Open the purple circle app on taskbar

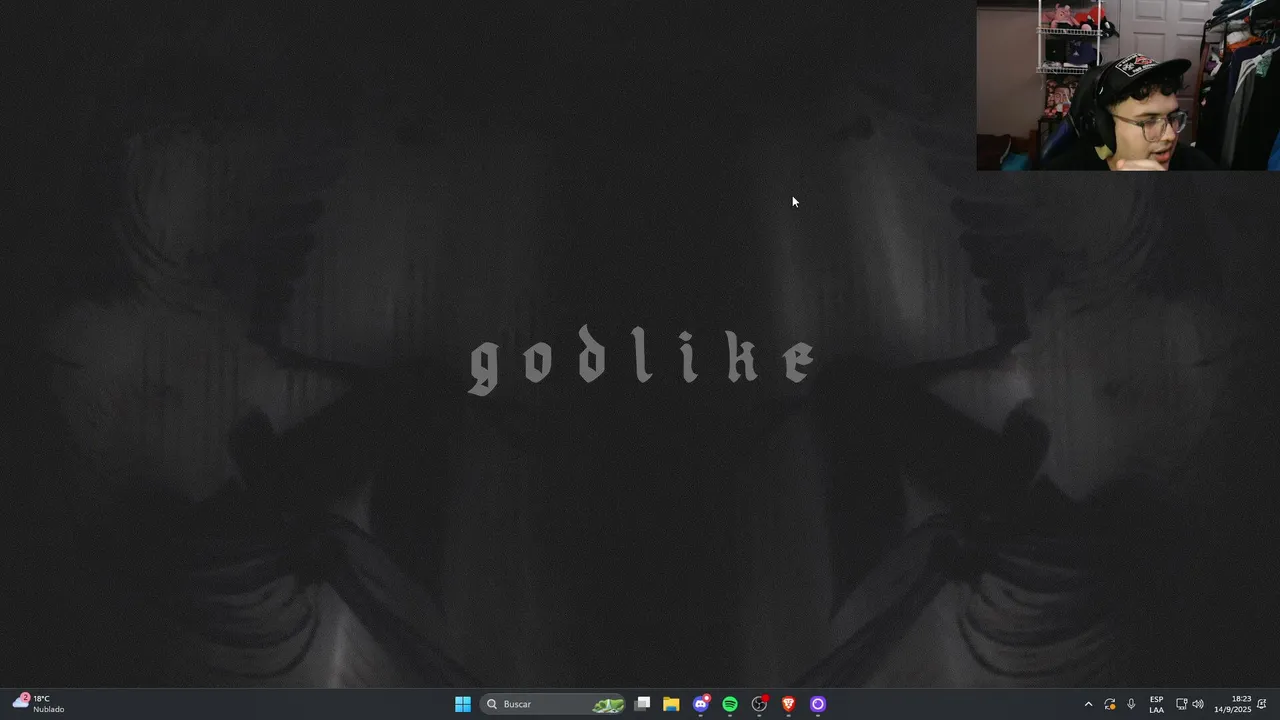coord(817,704)
